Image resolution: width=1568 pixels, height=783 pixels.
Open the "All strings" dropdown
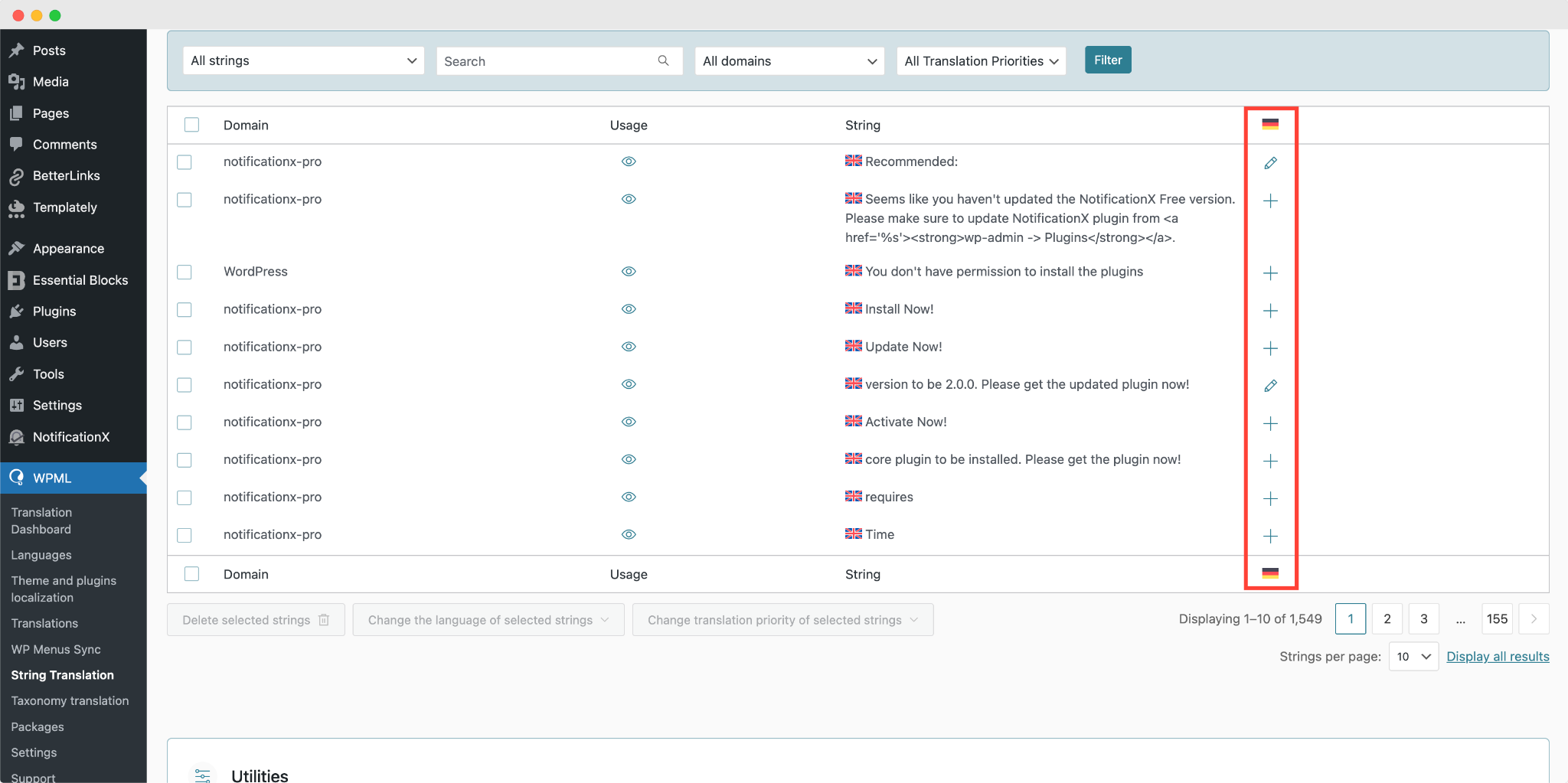coord(303,60)
